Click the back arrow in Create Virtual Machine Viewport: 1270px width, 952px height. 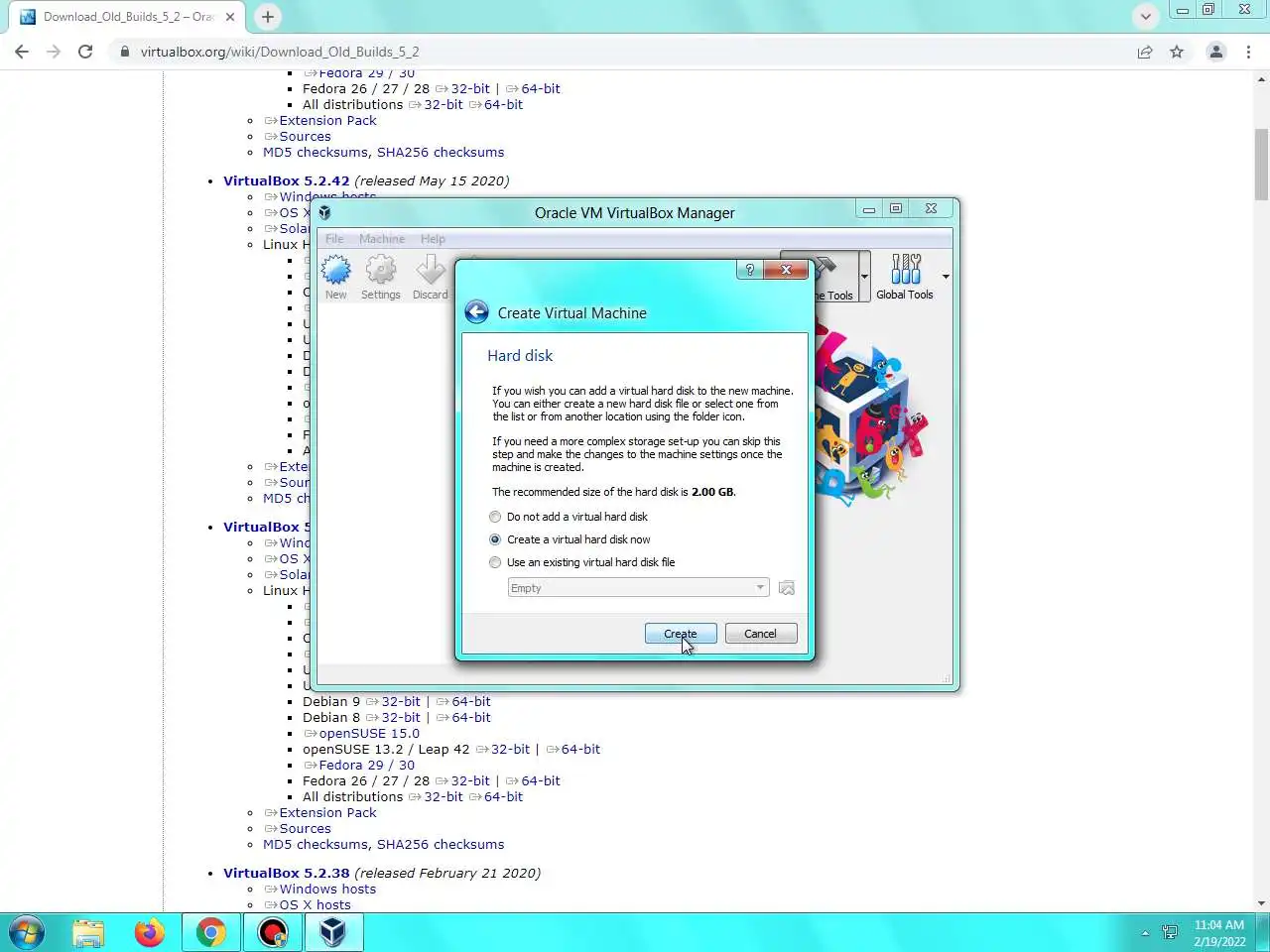click(x=476, y=312)
